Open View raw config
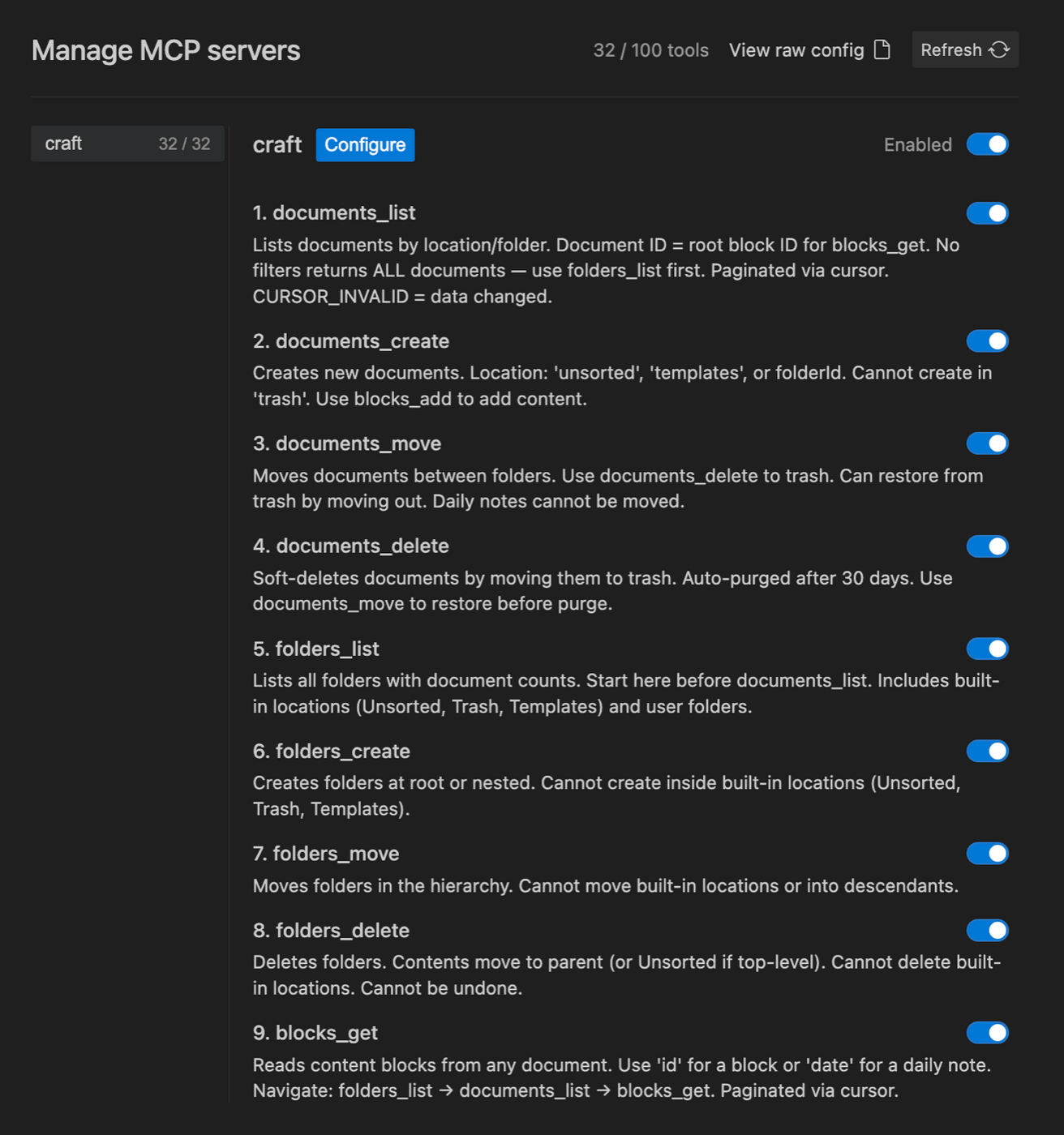The image size is (1064, 1135). (x=796, y=49)
